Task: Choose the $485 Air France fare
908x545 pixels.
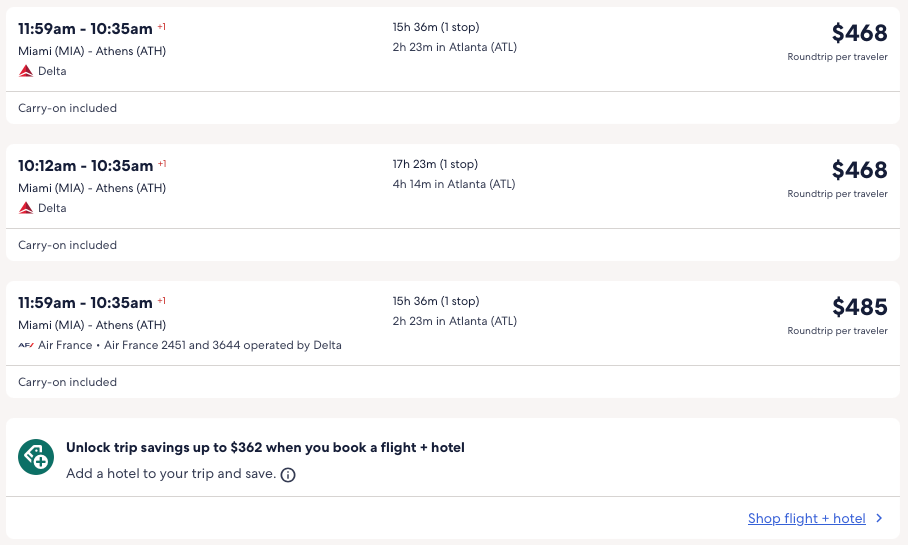Action: (859, 307)
